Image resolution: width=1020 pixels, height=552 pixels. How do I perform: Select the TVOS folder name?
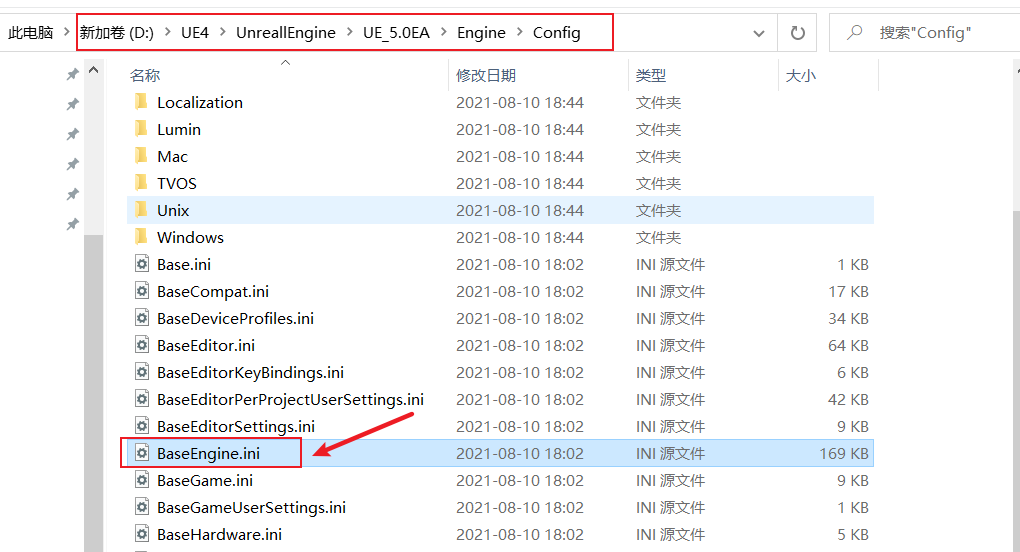[176, 183]
